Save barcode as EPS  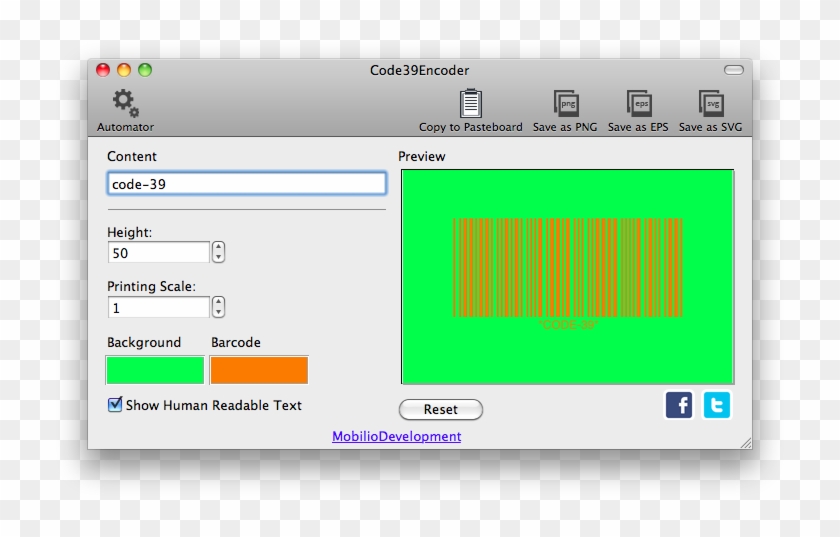(639, 103)
